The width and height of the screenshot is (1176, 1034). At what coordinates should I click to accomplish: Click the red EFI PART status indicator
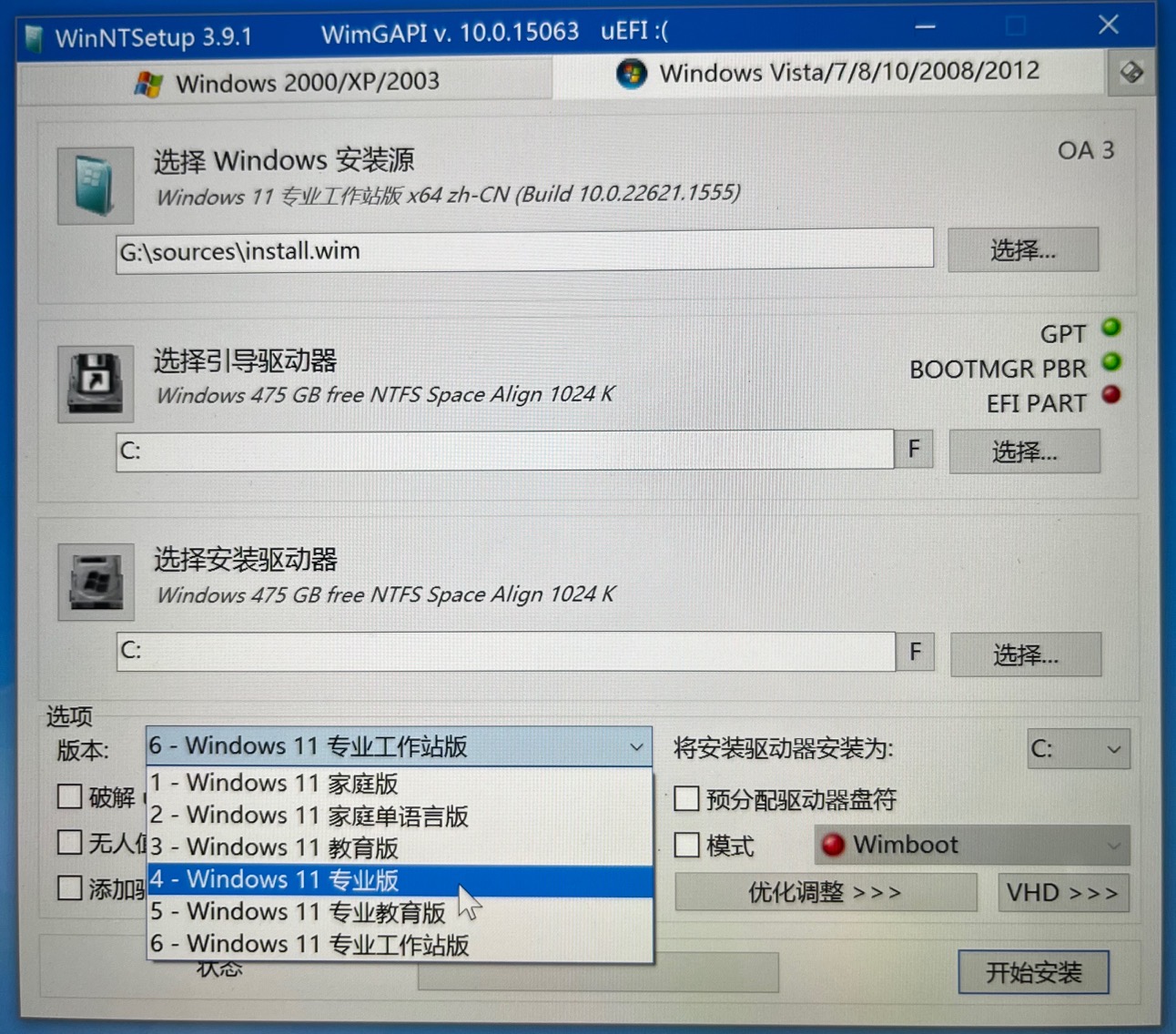[x=1111, y=395]
